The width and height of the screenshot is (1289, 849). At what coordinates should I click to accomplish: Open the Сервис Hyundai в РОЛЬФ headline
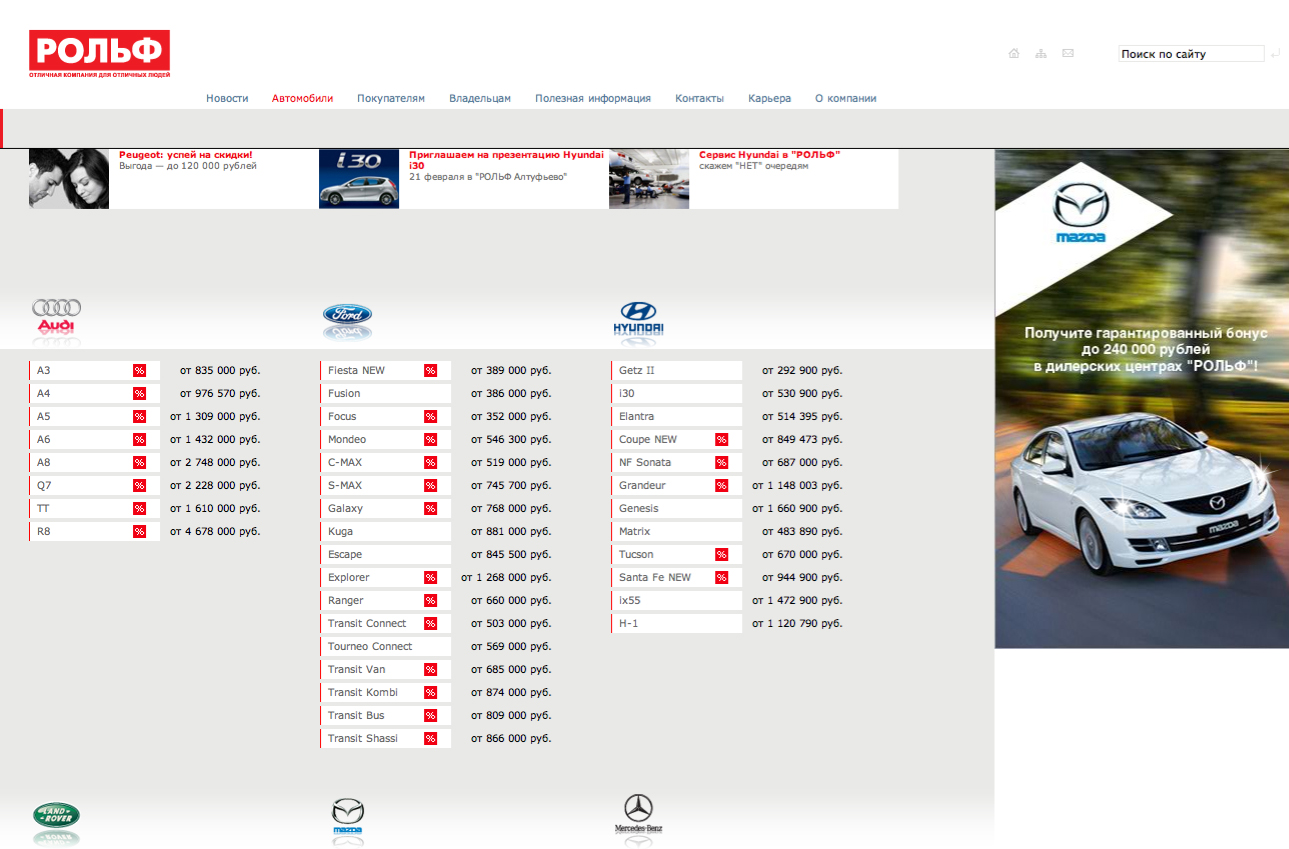click(769, 155)
